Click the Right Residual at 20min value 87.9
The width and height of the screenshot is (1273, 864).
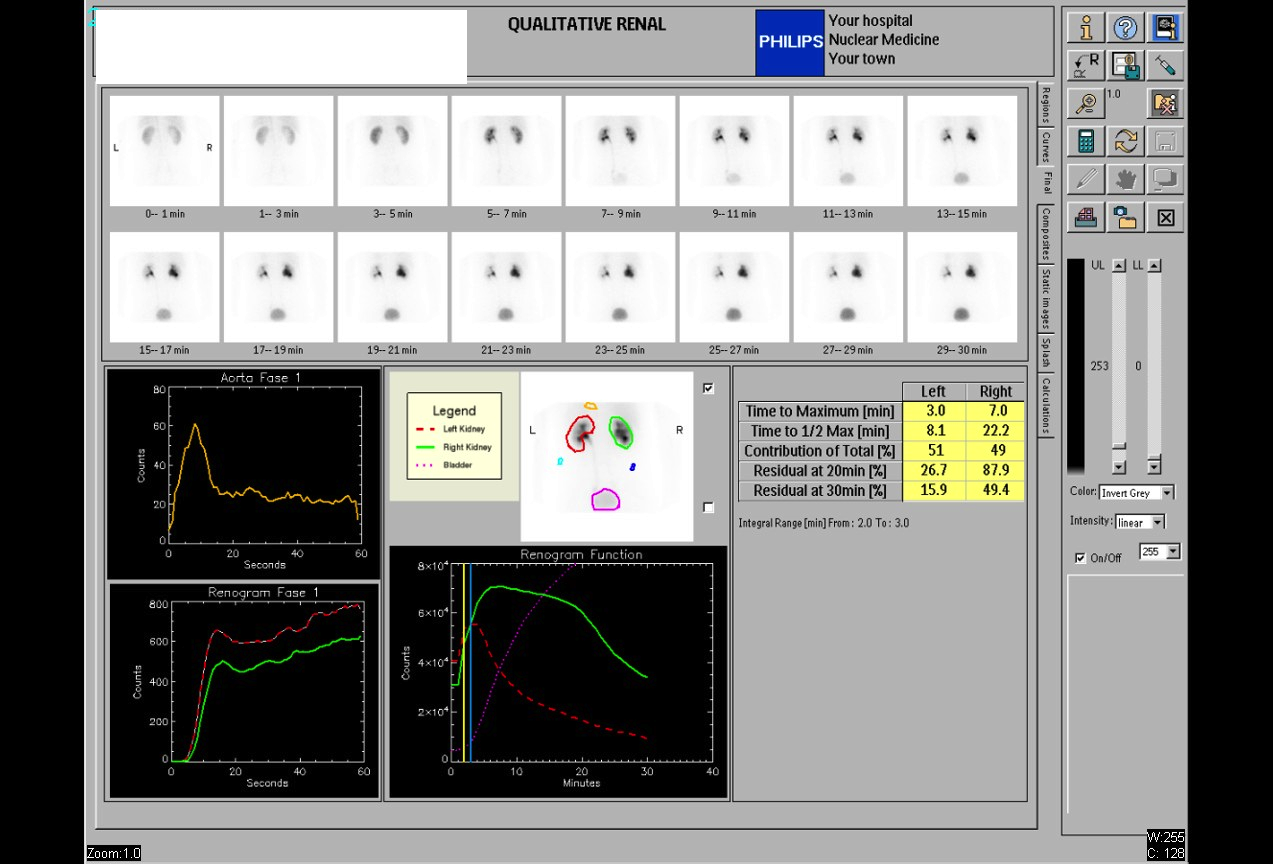coord(996,471)
